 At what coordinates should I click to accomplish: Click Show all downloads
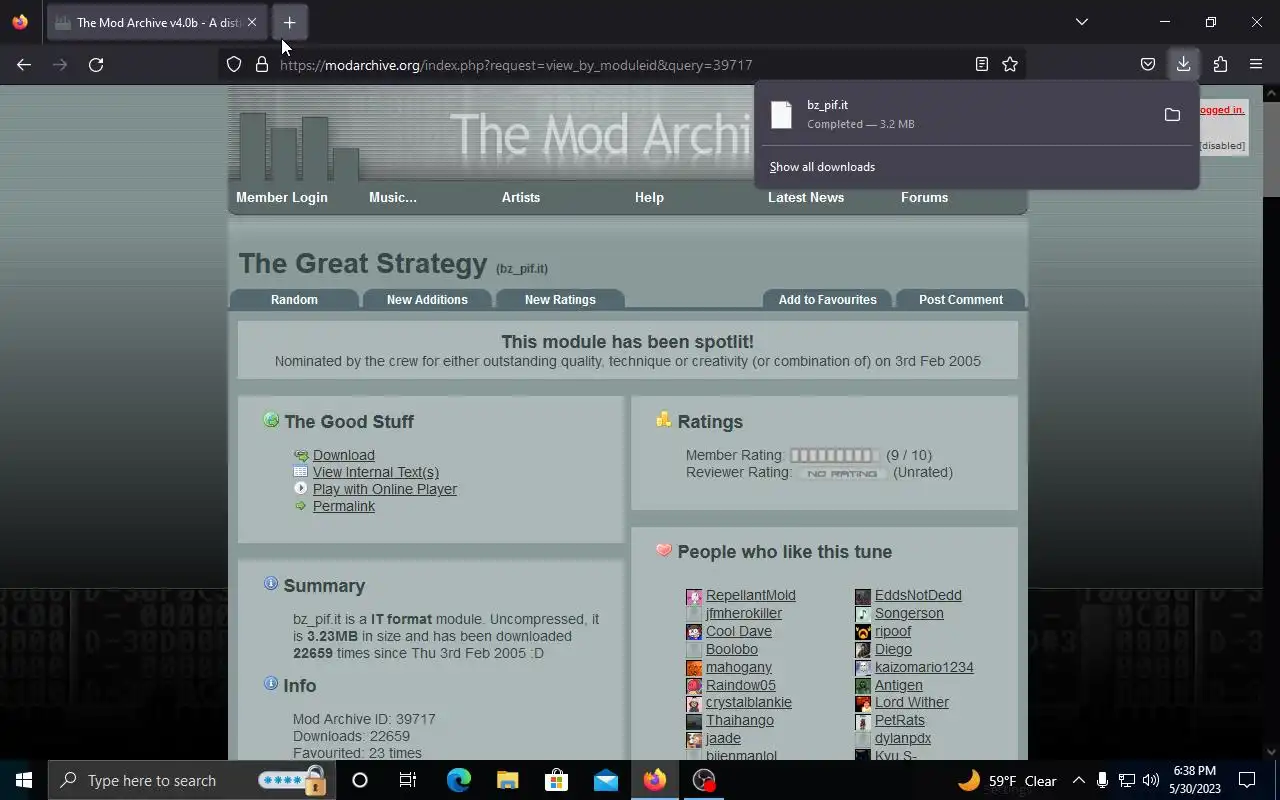click(x=822, y=167)
